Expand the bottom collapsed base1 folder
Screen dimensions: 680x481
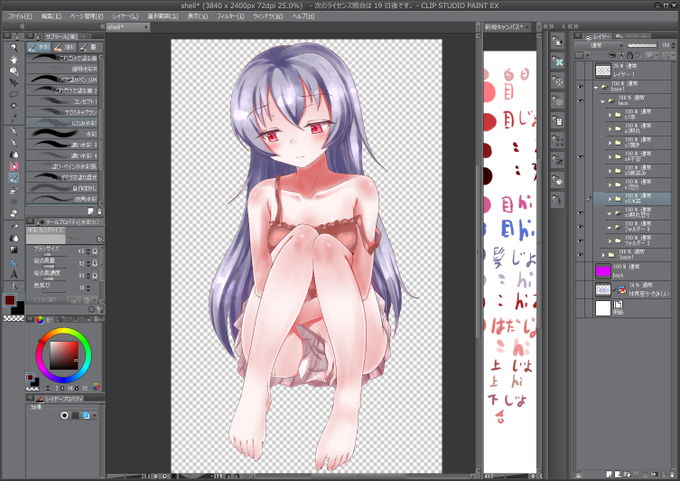pyautogui.click(x=603, y=255)
